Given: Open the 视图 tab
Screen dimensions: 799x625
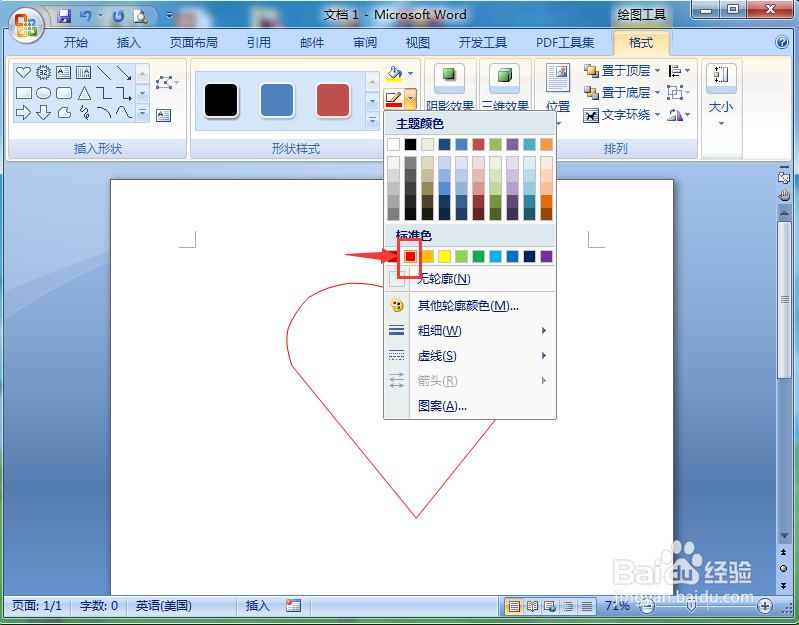Looking at the screenshot, I should (418, 43).
